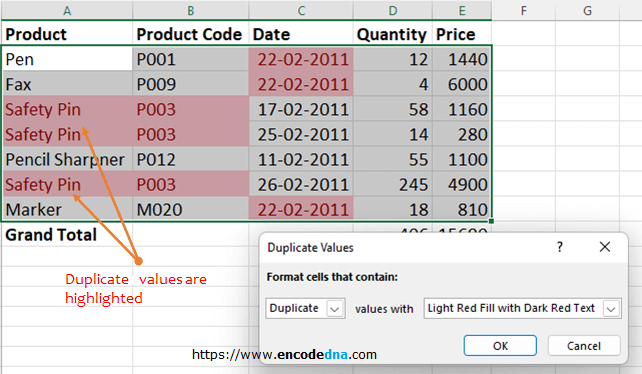Click the Date header cell
The image size is (642, 374).
click(x=301, y=34)
